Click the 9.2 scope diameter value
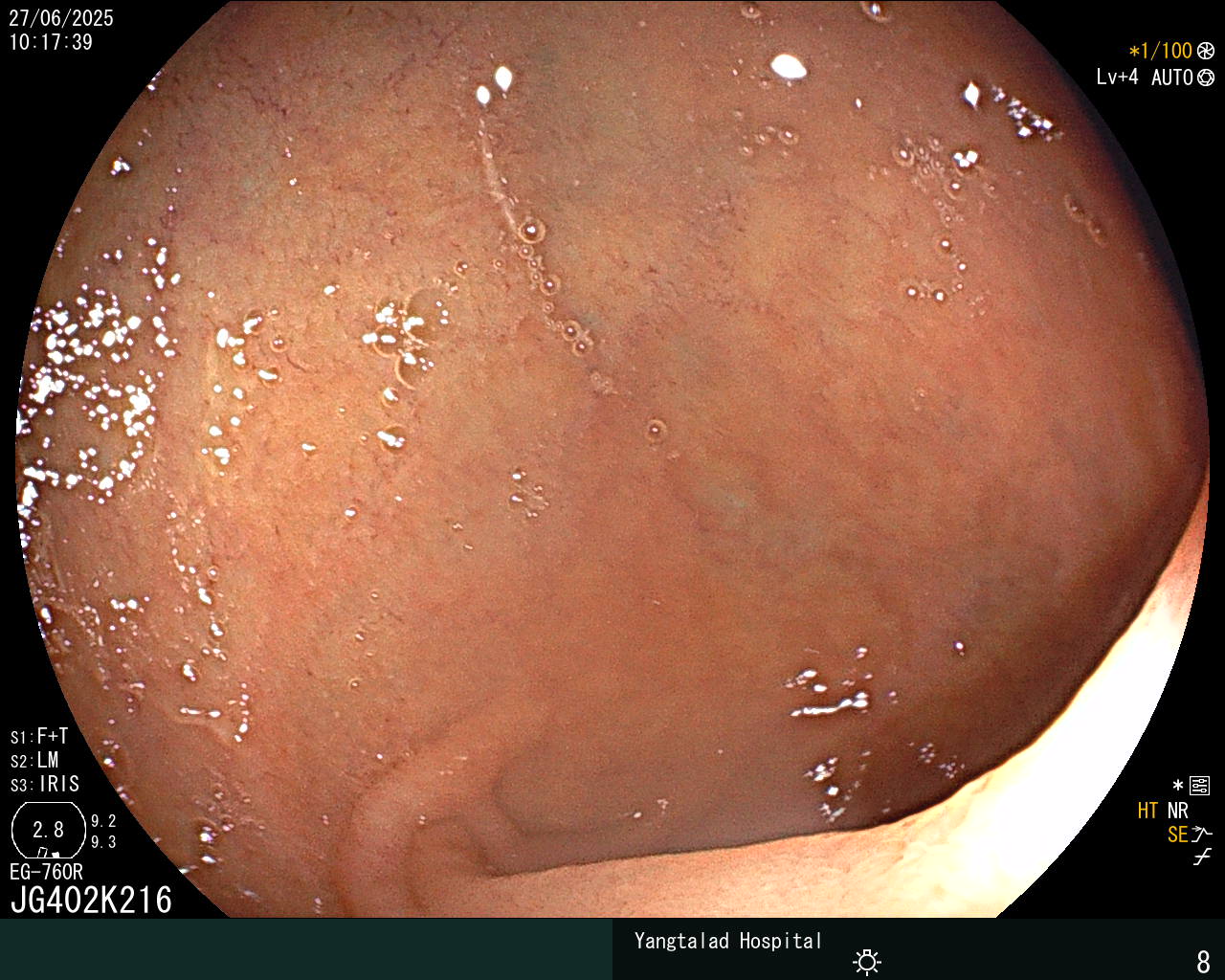 pyautogui.click(x=103, y=821)
